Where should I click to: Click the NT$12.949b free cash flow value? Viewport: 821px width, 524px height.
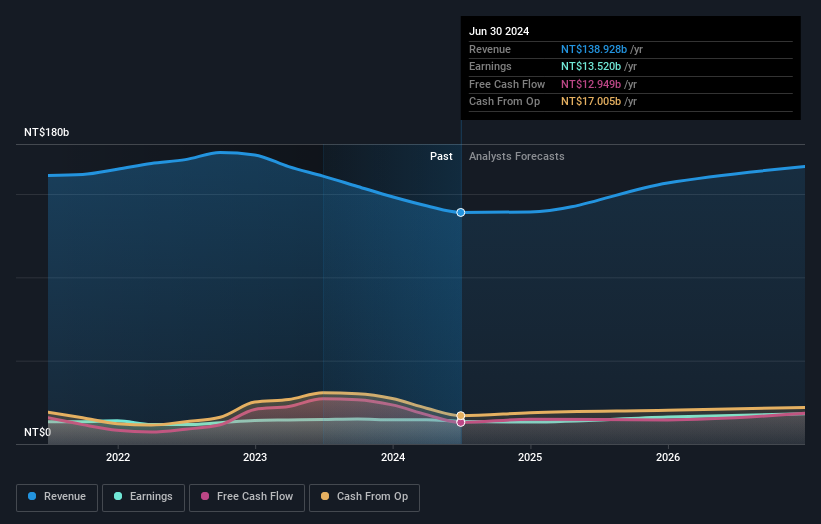591,84
